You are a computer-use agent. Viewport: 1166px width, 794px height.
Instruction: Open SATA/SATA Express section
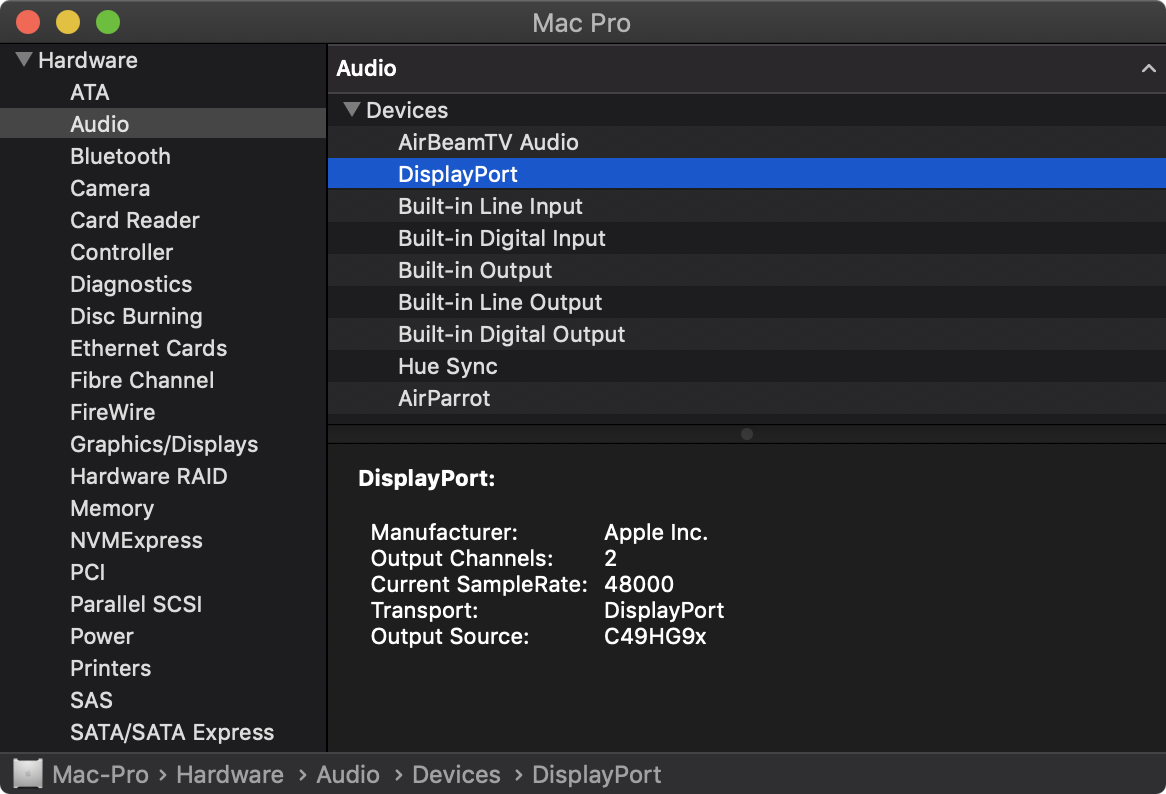pyautogui.click(x=172, y=732)
